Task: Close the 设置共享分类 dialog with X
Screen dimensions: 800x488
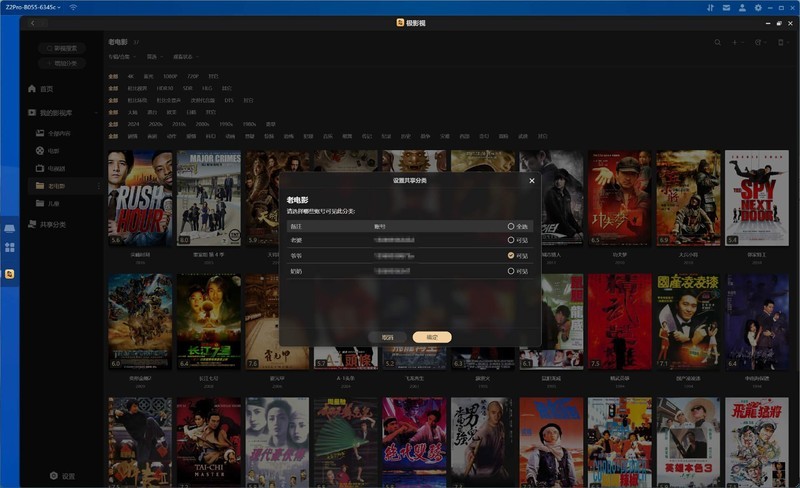Action: coord(531,181)
